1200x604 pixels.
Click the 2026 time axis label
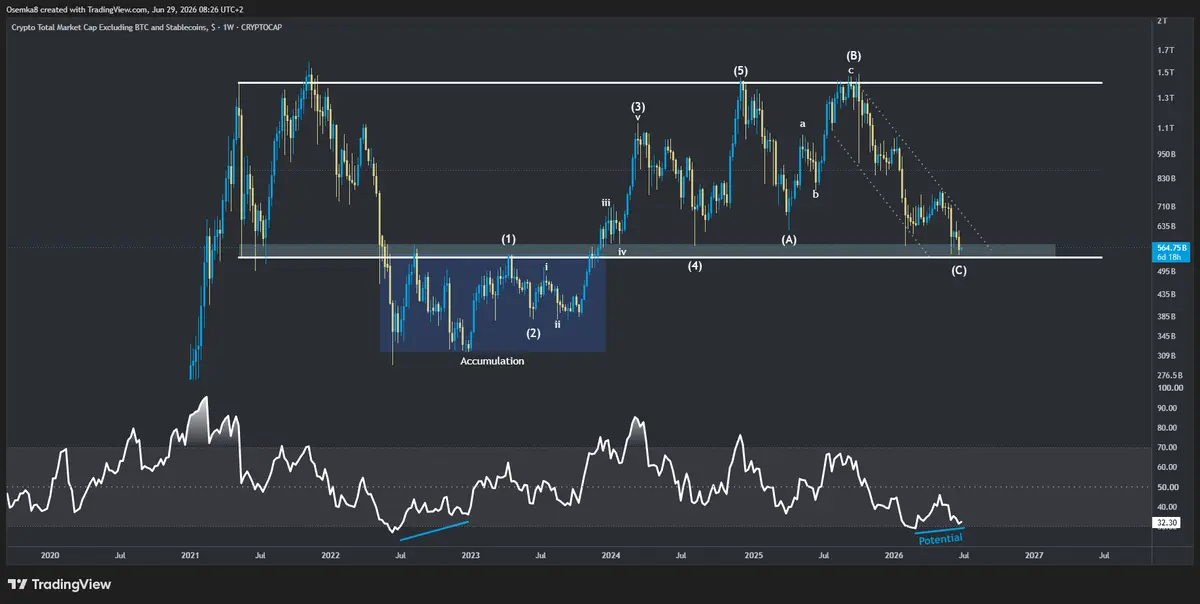(894, 554)
